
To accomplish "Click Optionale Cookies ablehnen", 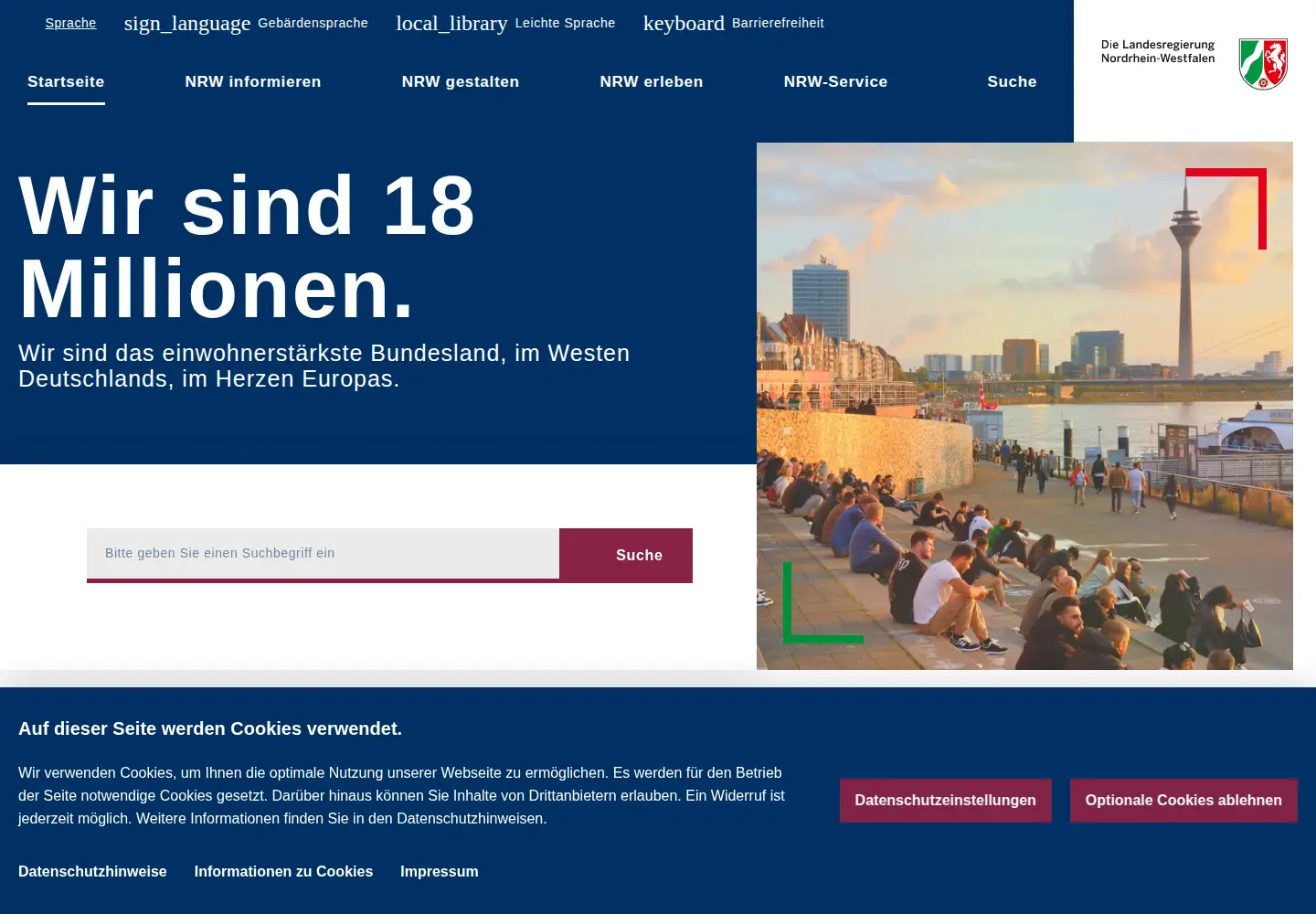I will pos(1183,800).
